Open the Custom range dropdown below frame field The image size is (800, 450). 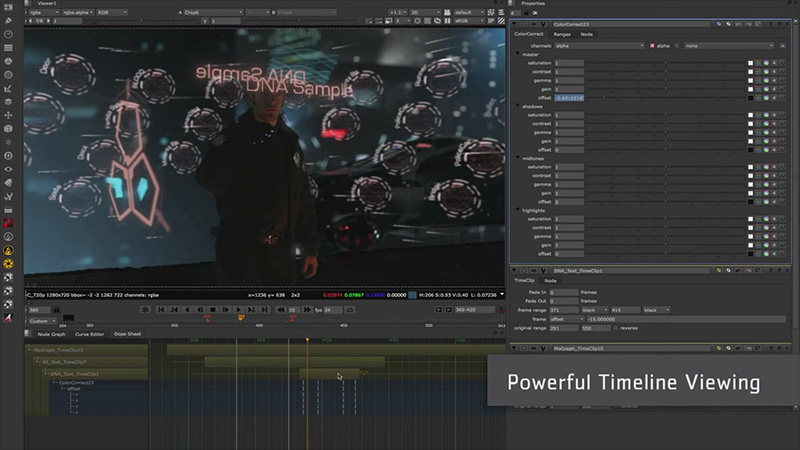click(x=42, y=321)
